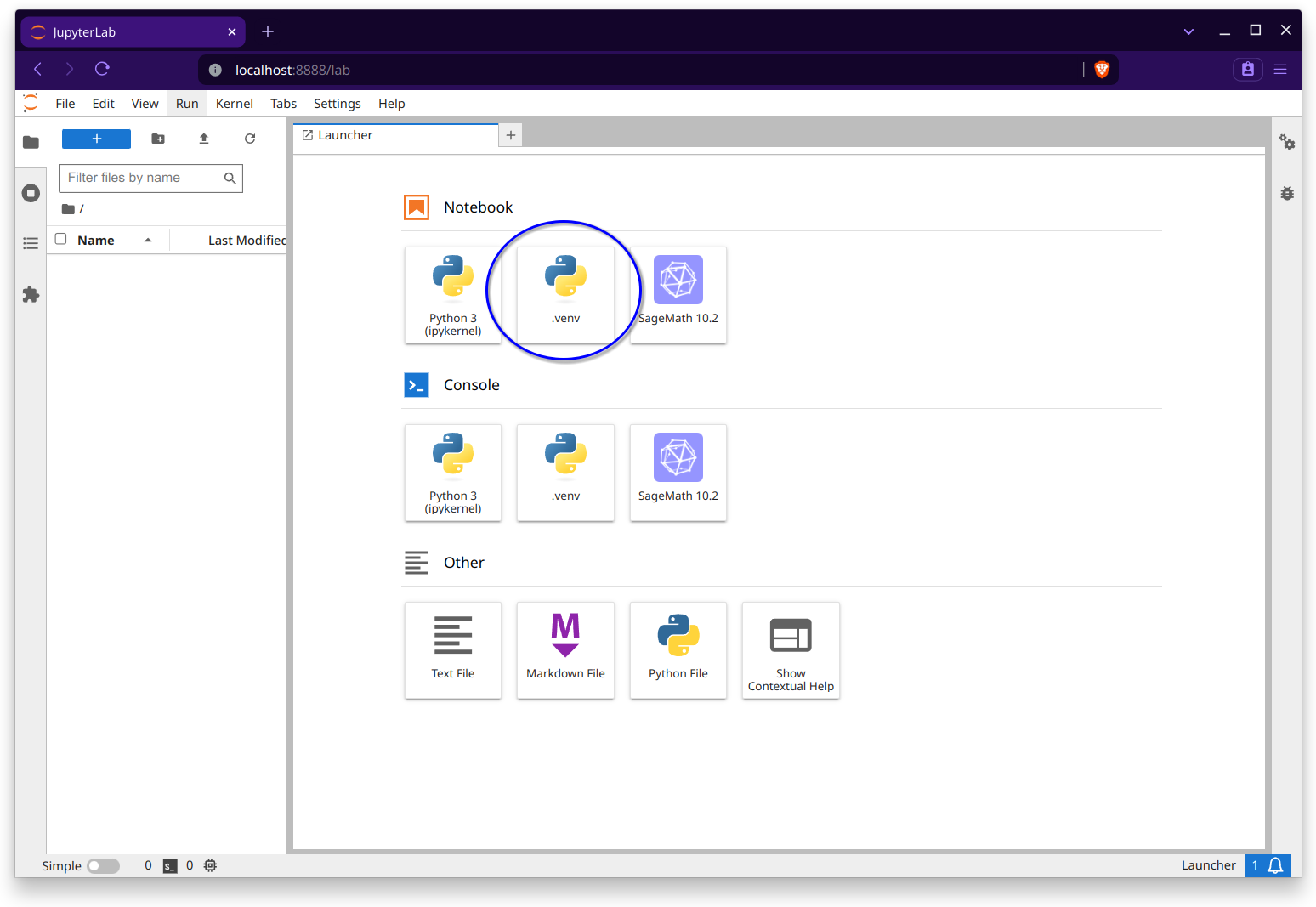Image resolution: width=1316 pixels, height=907 pixels.
Task: Select the Launcher tab
Action: point(345,135)
